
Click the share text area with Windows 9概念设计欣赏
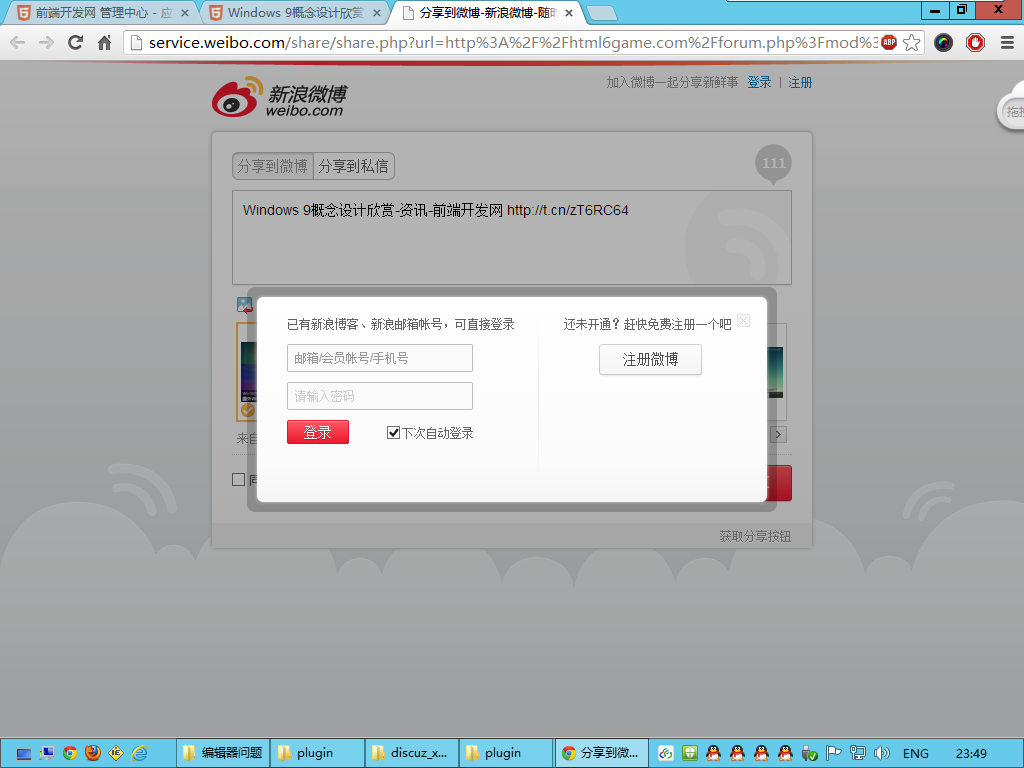(x=512, y=238)
